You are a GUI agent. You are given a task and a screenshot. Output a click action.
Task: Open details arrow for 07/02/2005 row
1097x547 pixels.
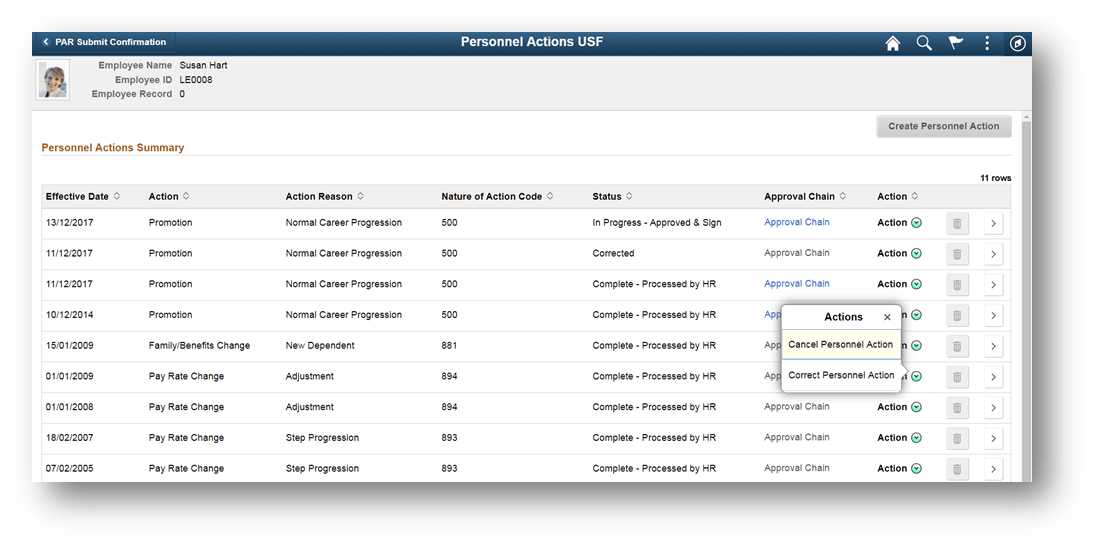(x=993, y=469)
